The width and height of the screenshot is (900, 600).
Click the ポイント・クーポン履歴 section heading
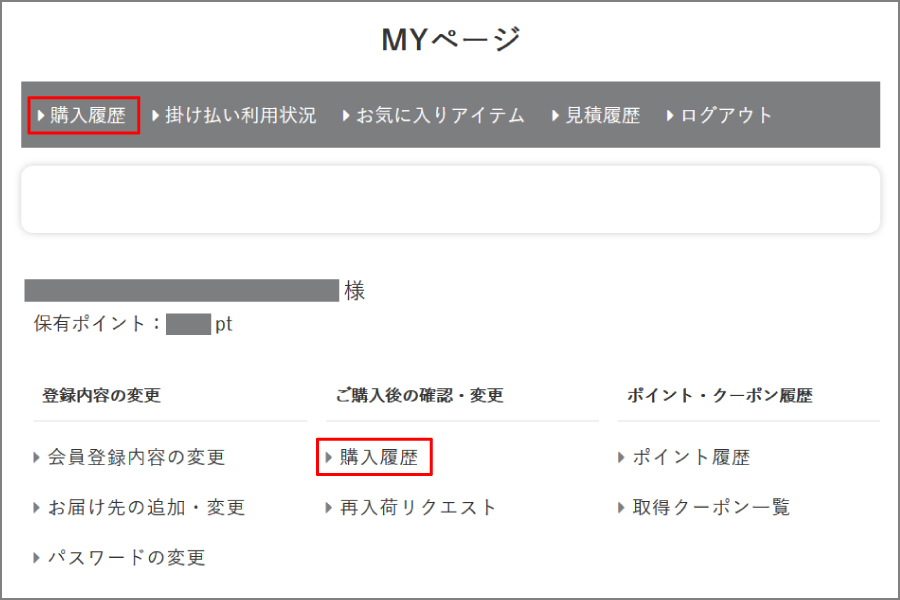(720, 396)
